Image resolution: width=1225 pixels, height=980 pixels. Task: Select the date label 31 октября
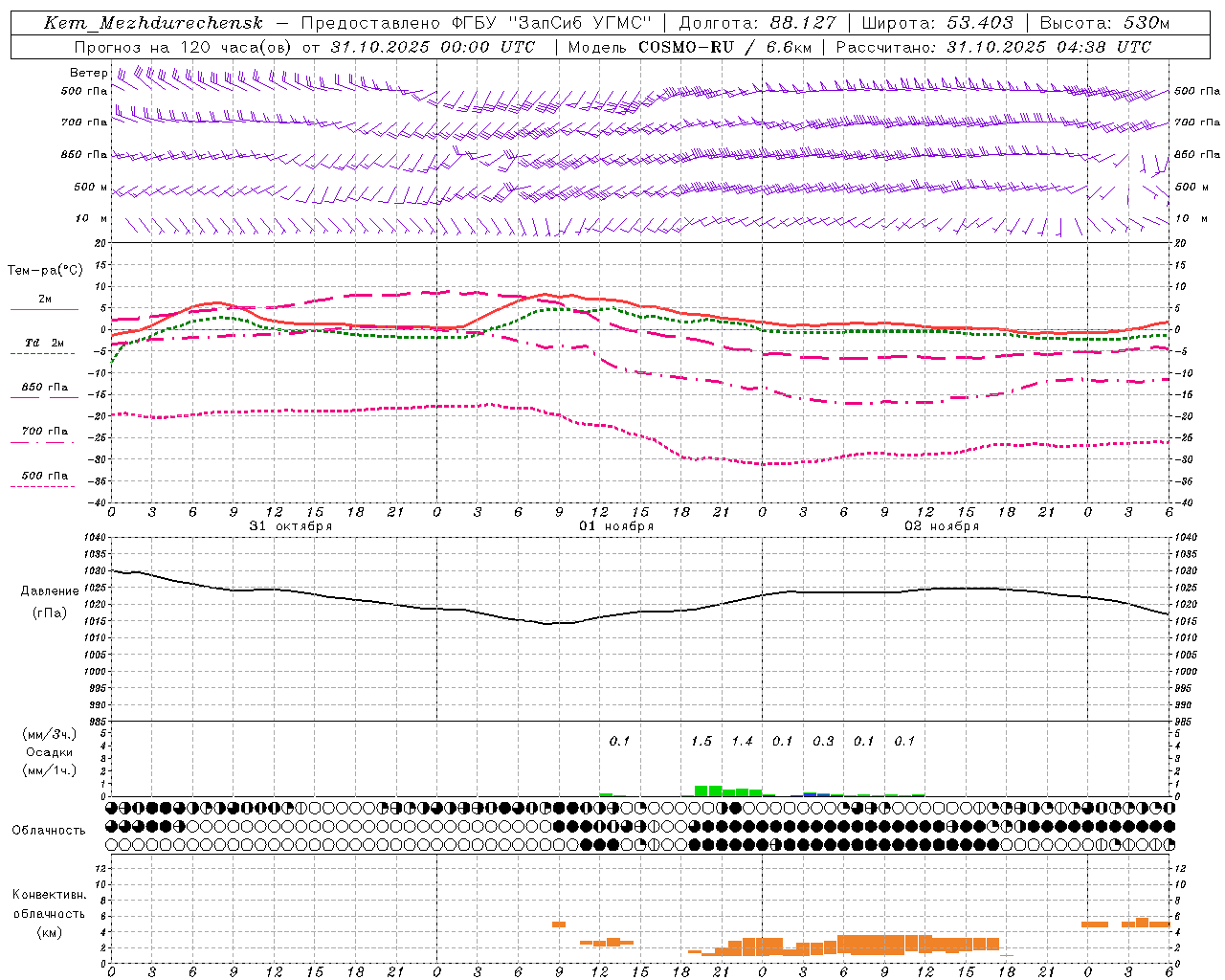point(291,526)
